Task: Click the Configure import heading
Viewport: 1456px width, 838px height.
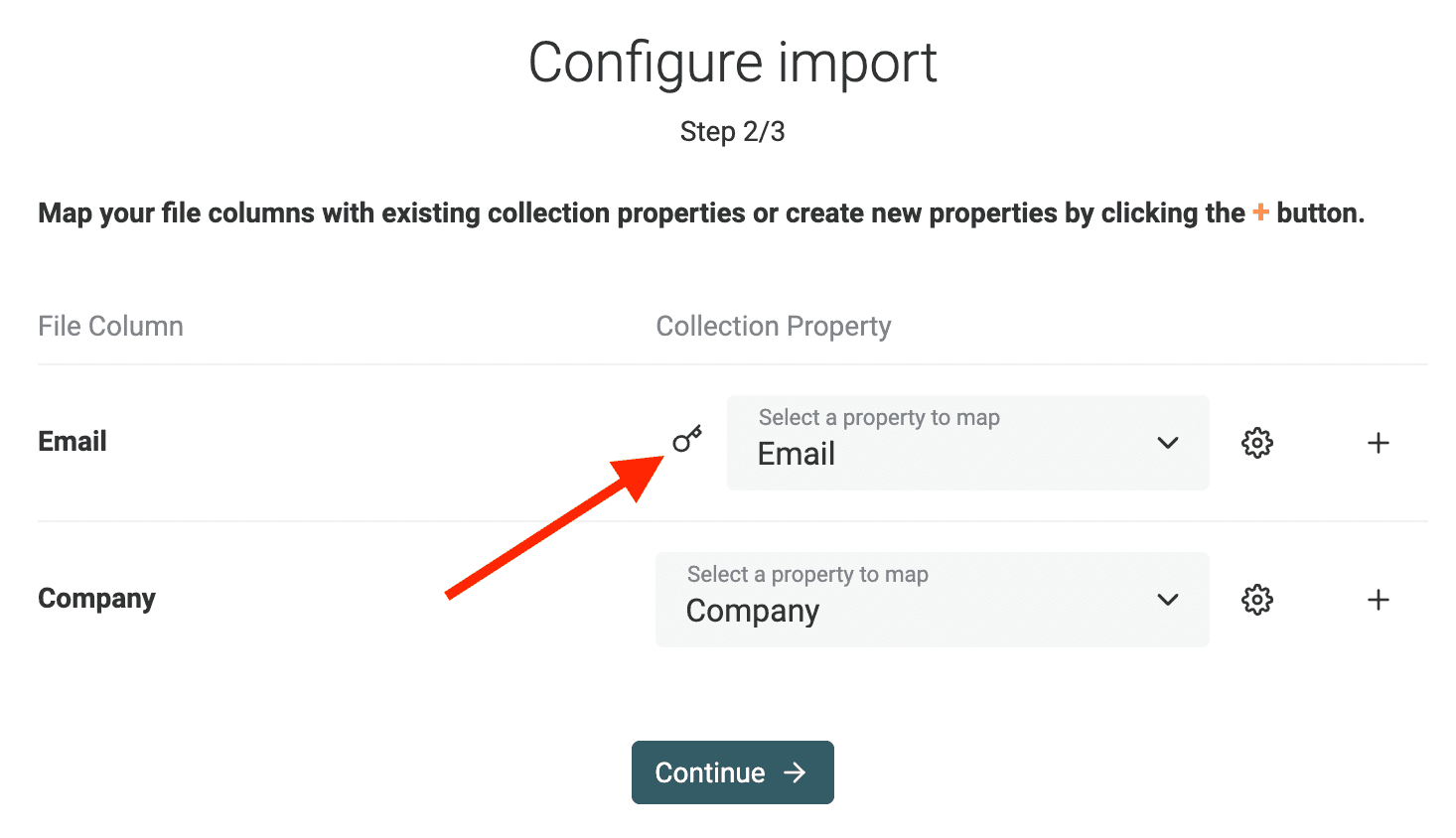Action: [x=733, y=63]
